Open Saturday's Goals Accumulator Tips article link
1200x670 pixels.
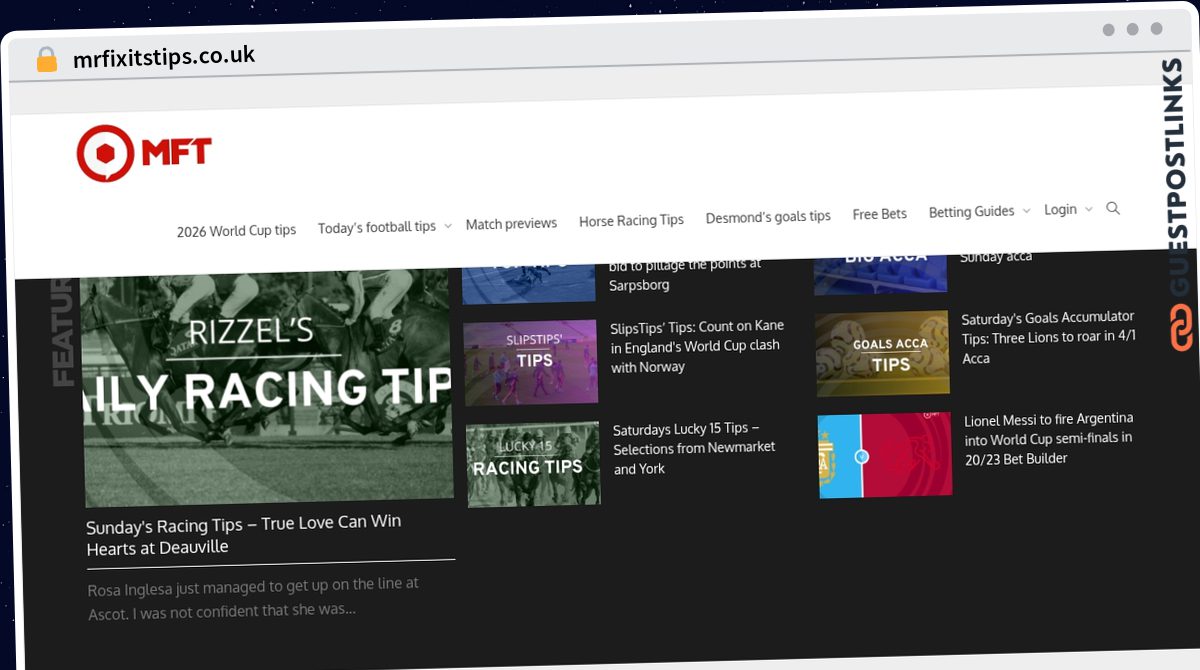pyautogui.click(x=1048, y=337)
